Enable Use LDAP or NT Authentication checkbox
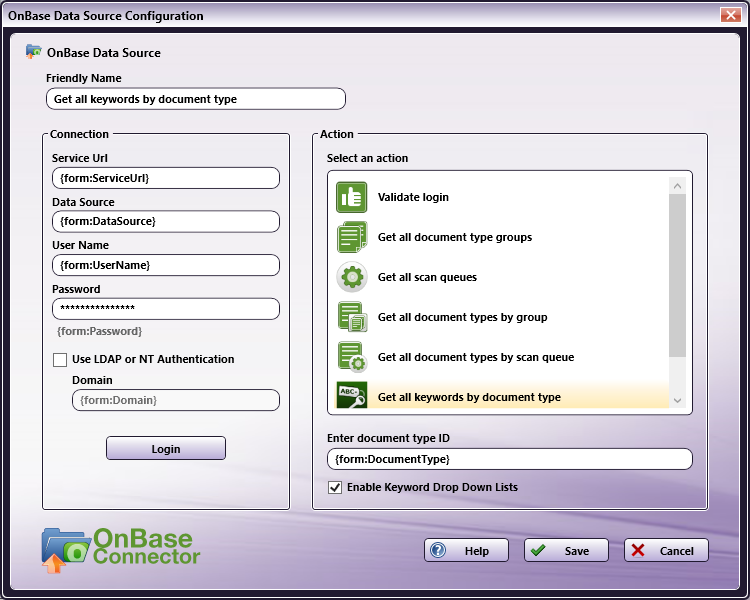750x600 pixels. tap(60, 360)
